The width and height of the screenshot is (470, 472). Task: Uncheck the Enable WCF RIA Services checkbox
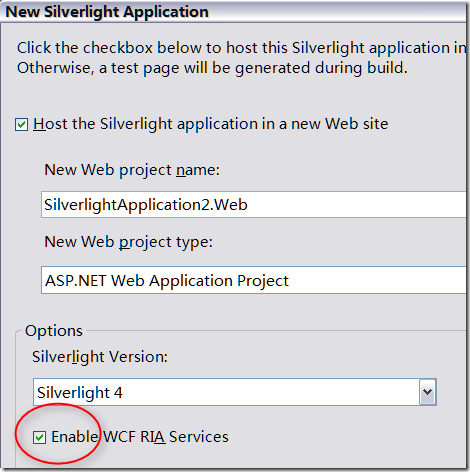click(x=39, y=437)
